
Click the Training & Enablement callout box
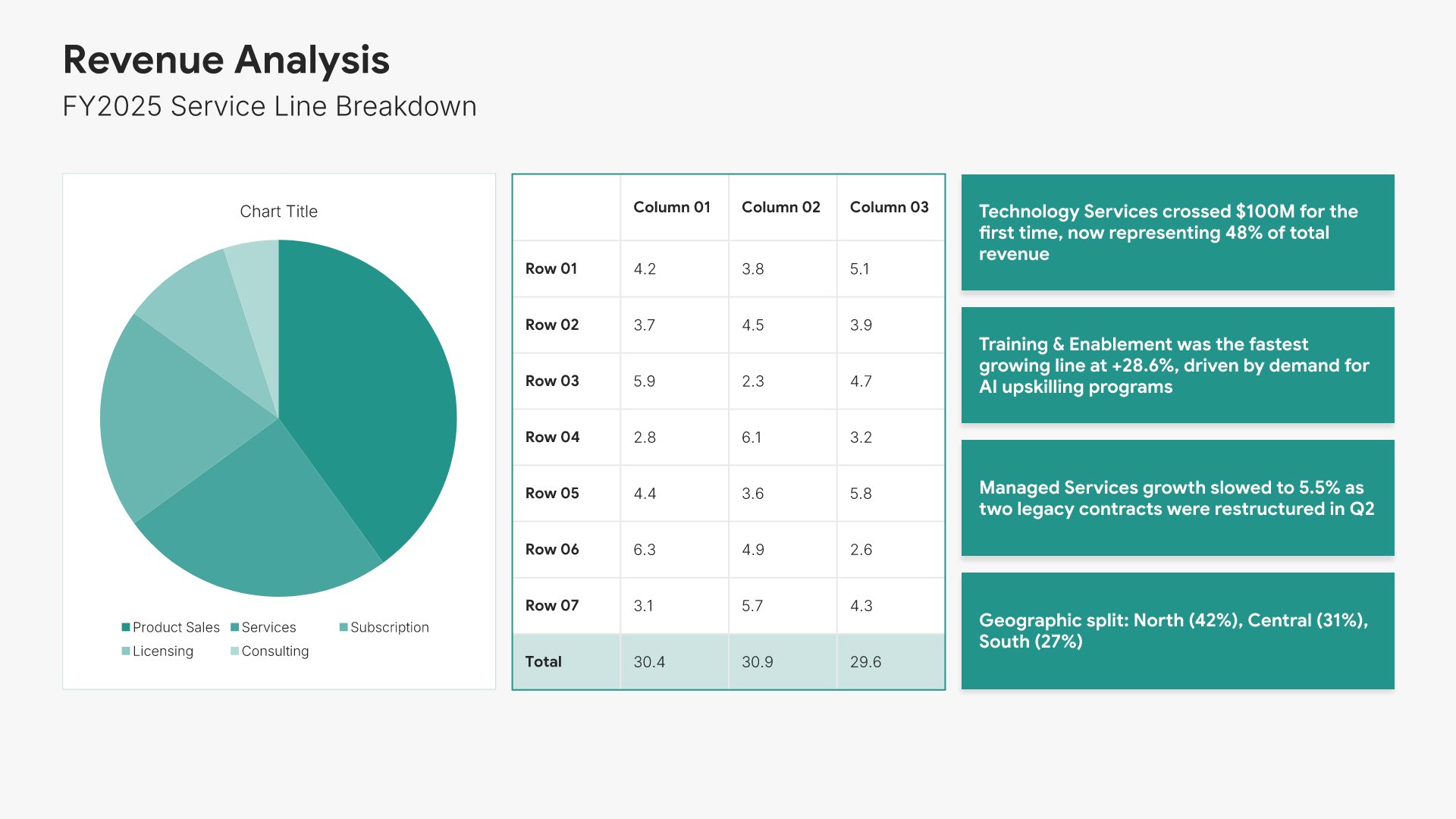point(1177,365)
